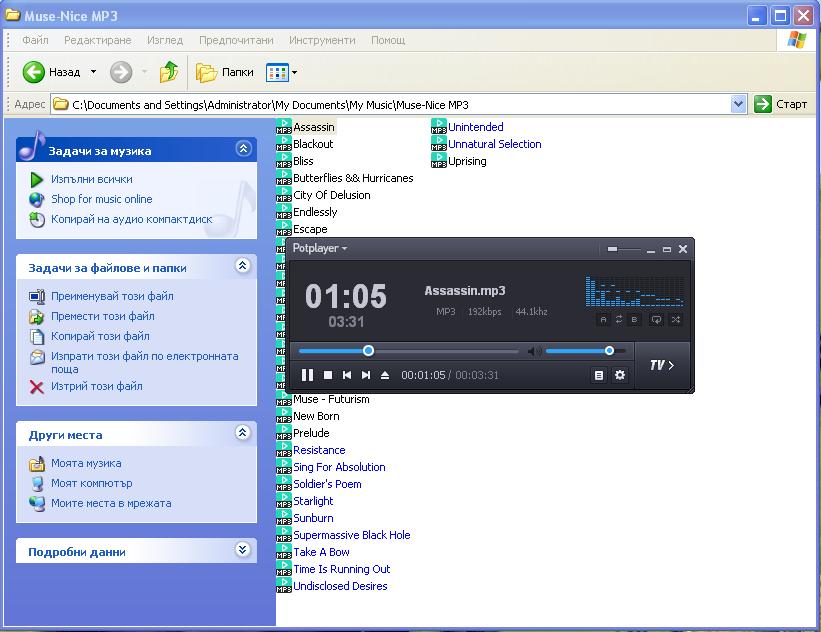Screen dimensions: 821x632
Task: Click the Potplayer volume slider handle
Action: click(609, 350)
